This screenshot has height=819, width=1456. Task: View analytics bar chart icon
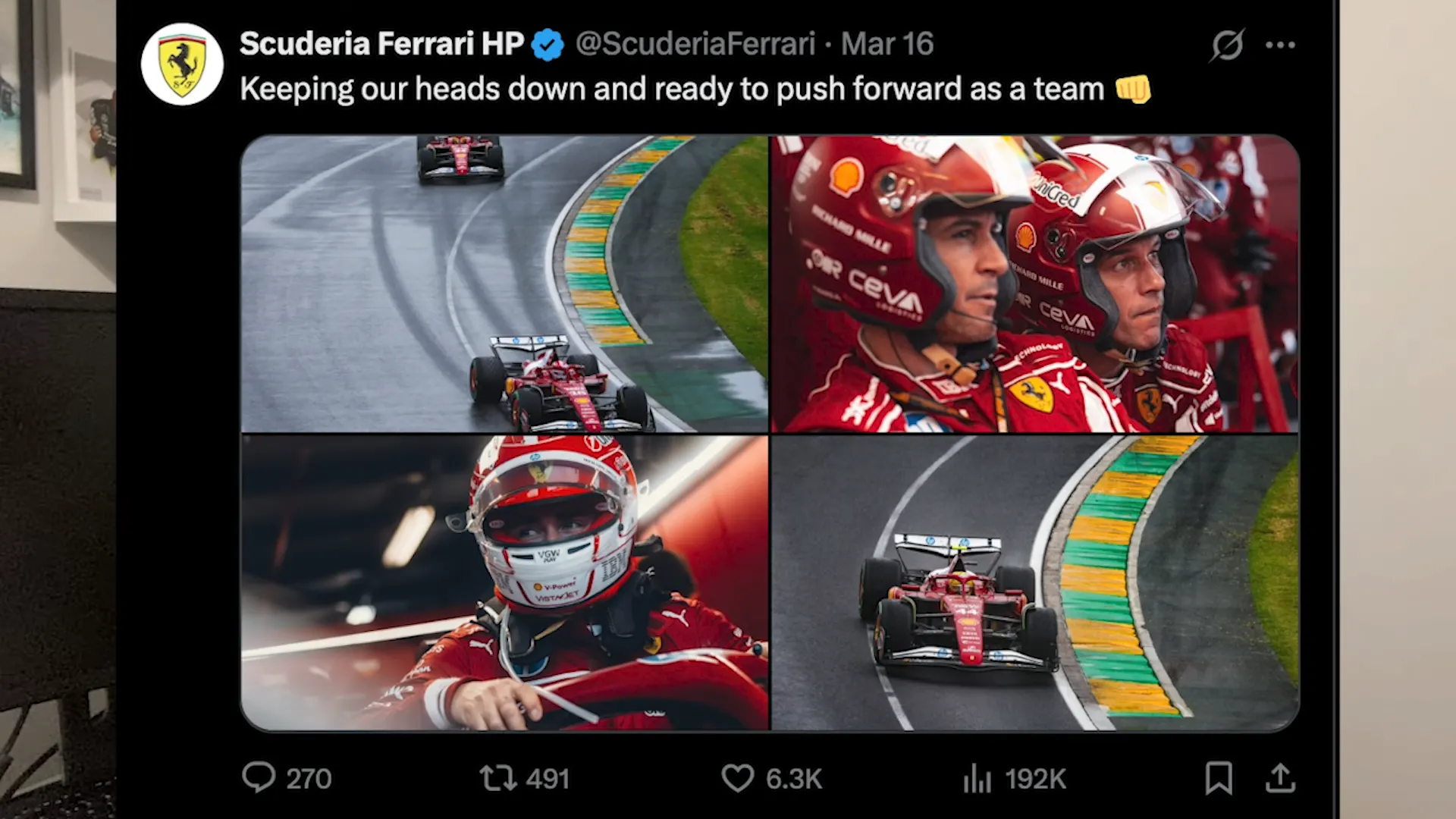[x=977, y=778]
